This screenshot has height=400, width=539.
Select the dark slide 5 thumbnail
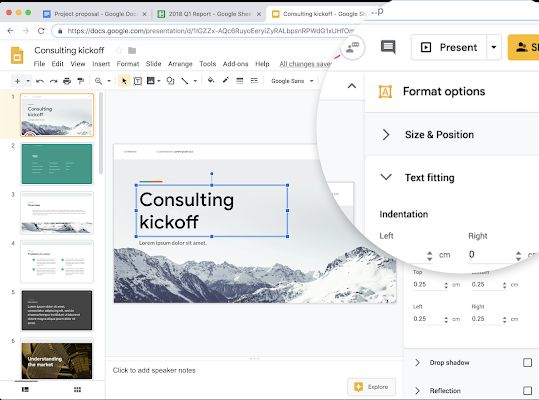click(57, 310)
